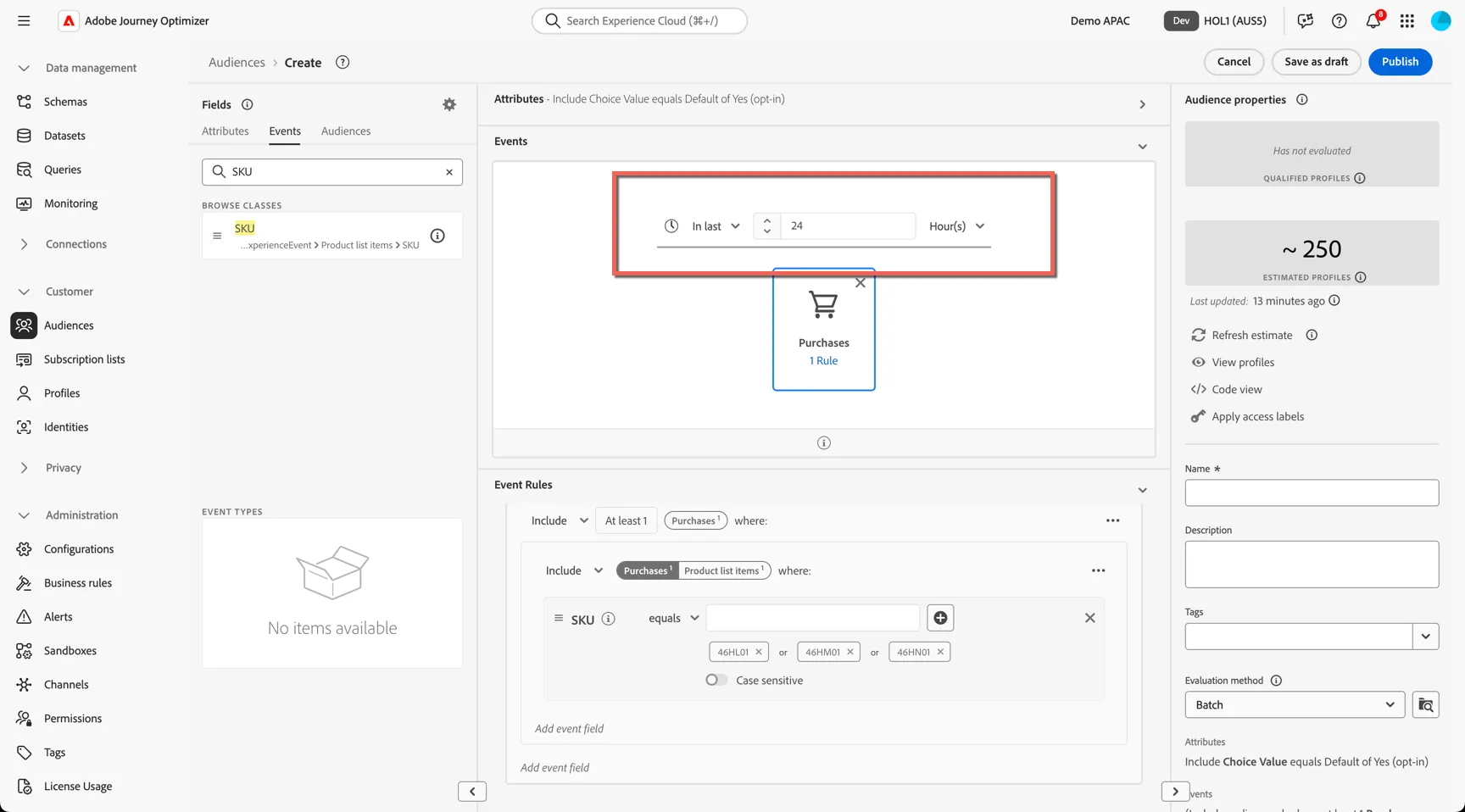Click the Search Experience Cloud field
The image size is (1465, 812).
click(x=639, y=20)
